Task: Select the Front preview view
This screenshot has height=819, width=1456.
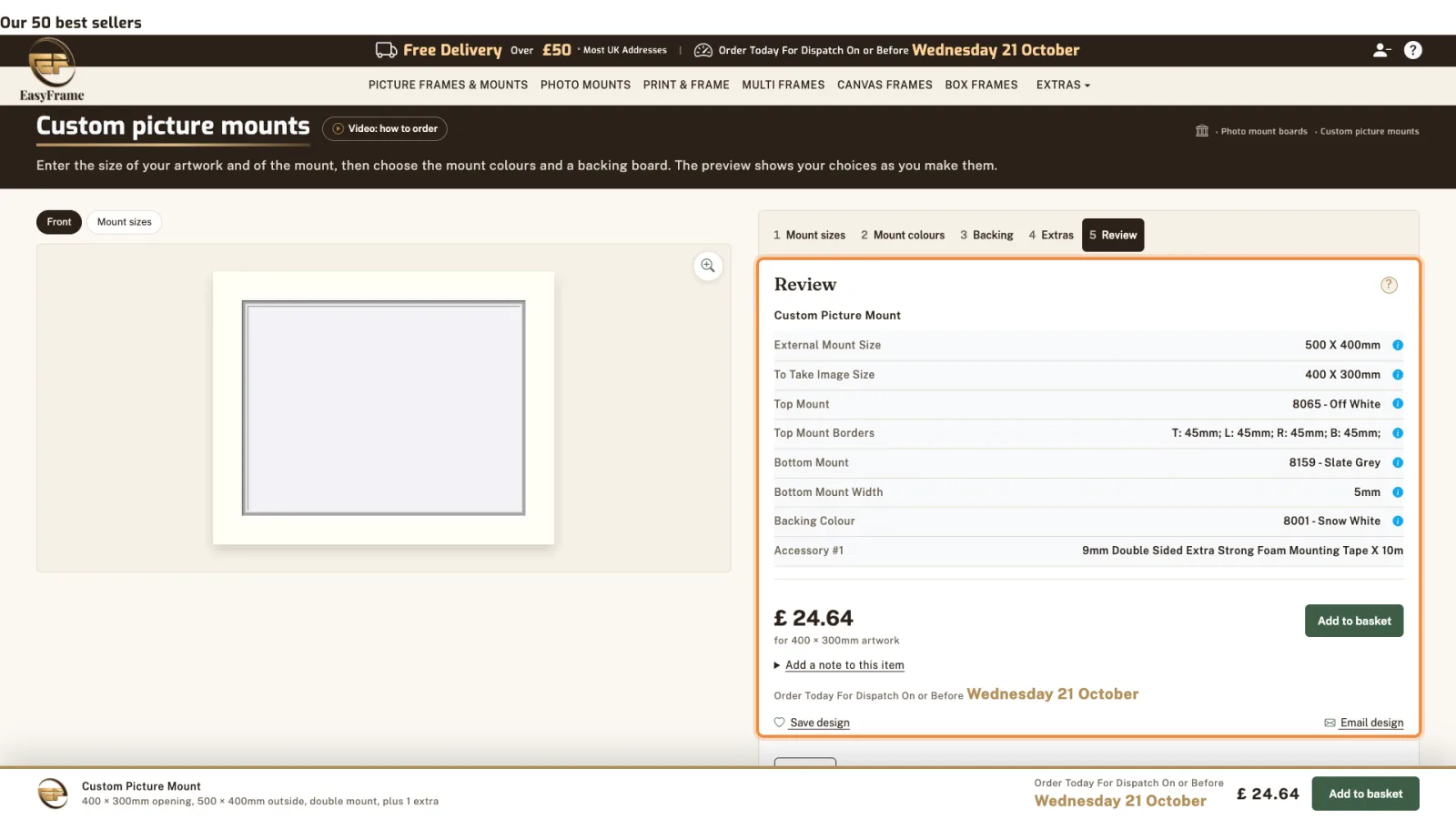Action: 59,222
